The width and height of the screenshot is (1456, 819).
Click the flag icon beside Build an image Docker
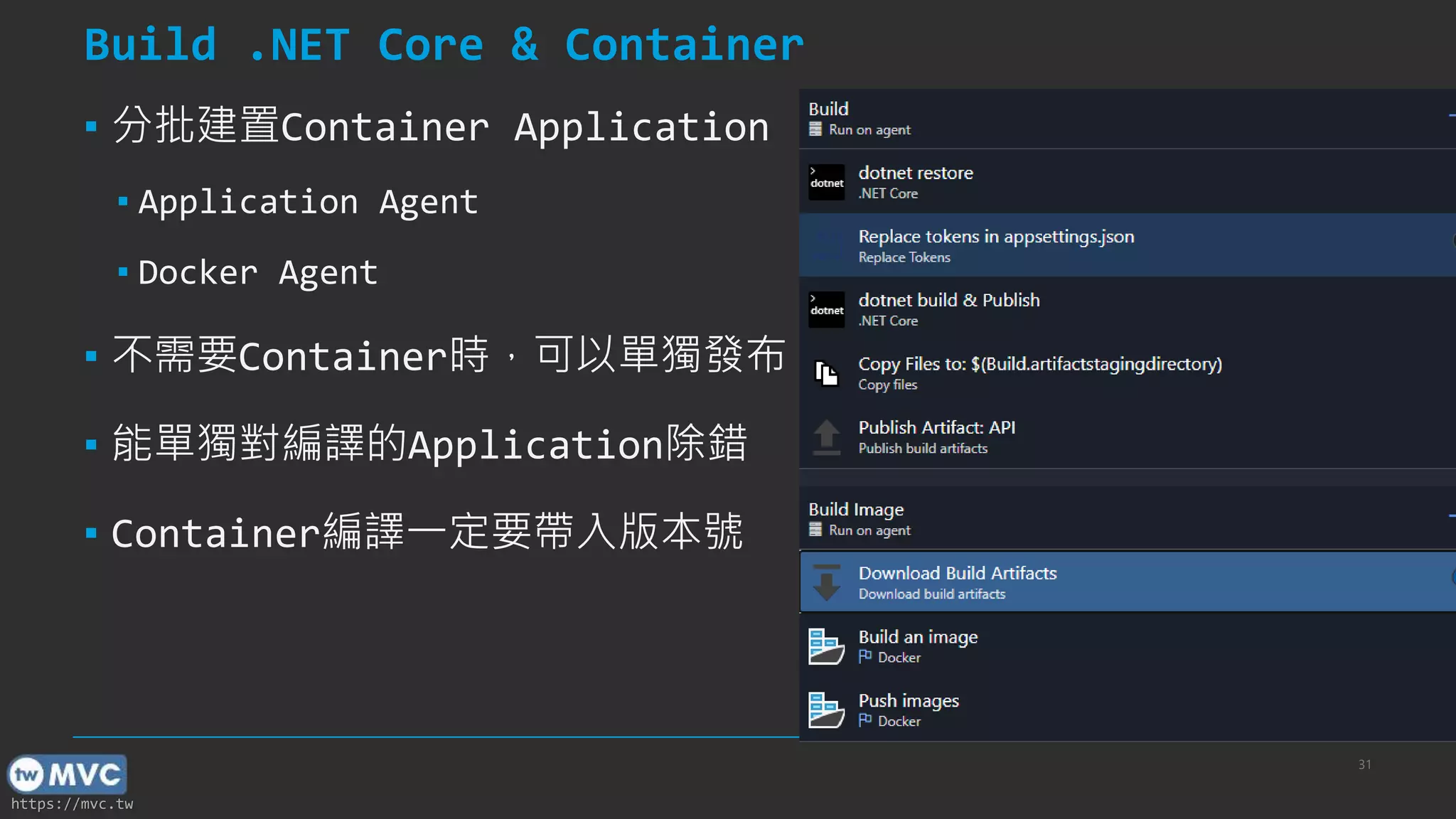tap(865, 657)
